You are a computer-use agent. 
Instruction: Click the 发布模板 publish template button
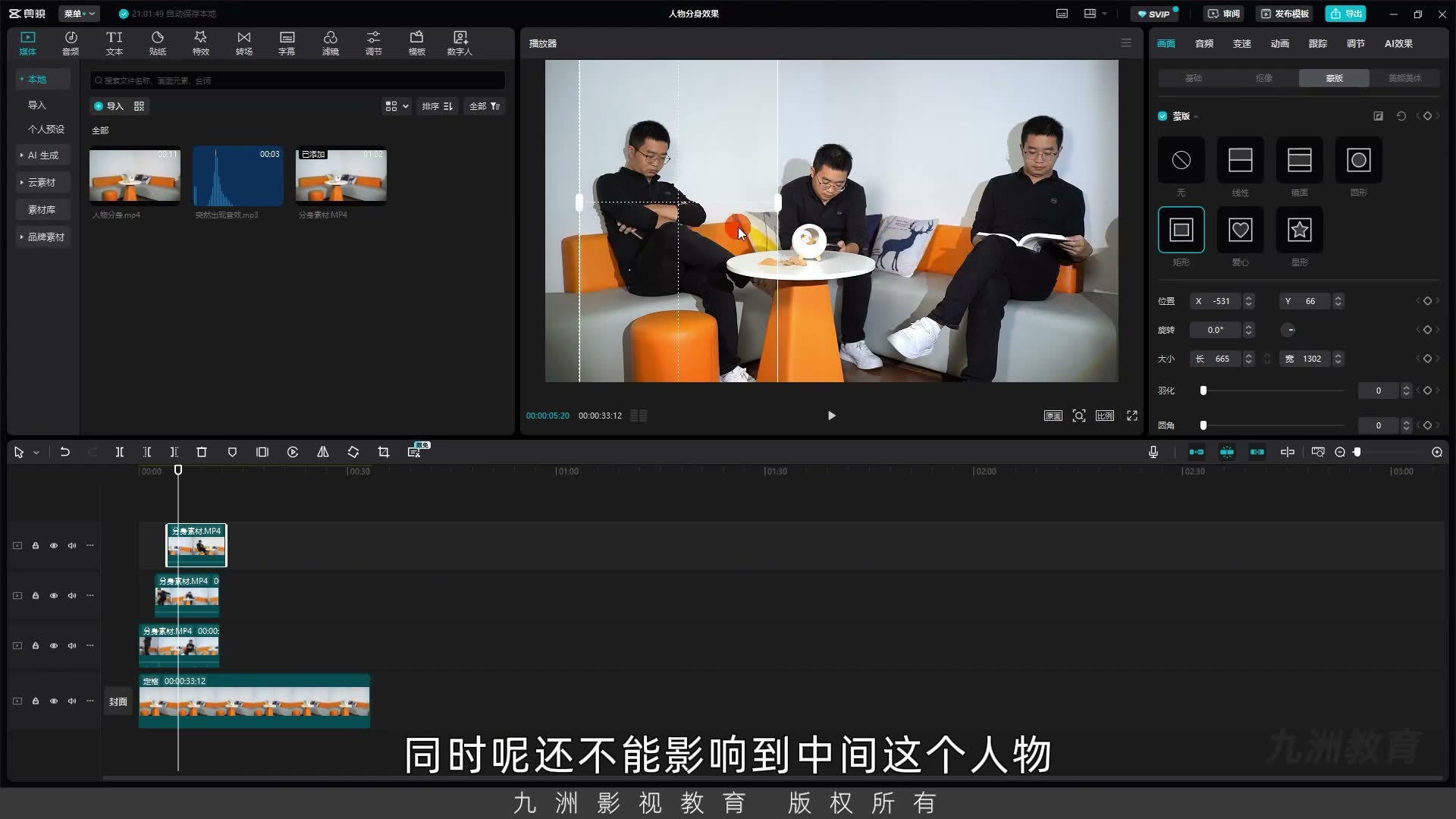tap(1285, 14)
